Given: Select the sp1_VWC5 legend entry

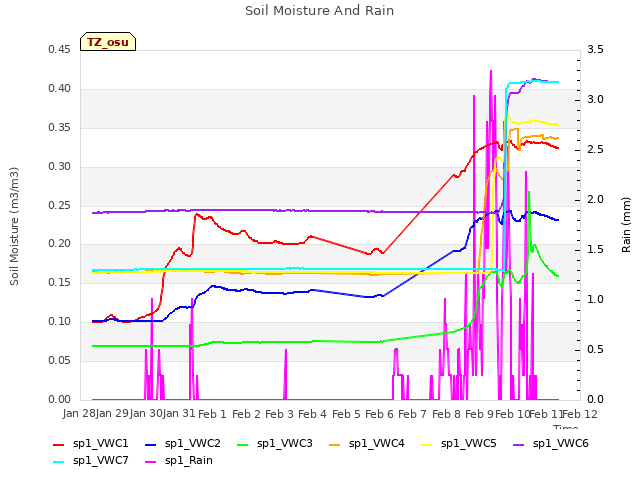Looking at the screenshot, I should point(459,444).
